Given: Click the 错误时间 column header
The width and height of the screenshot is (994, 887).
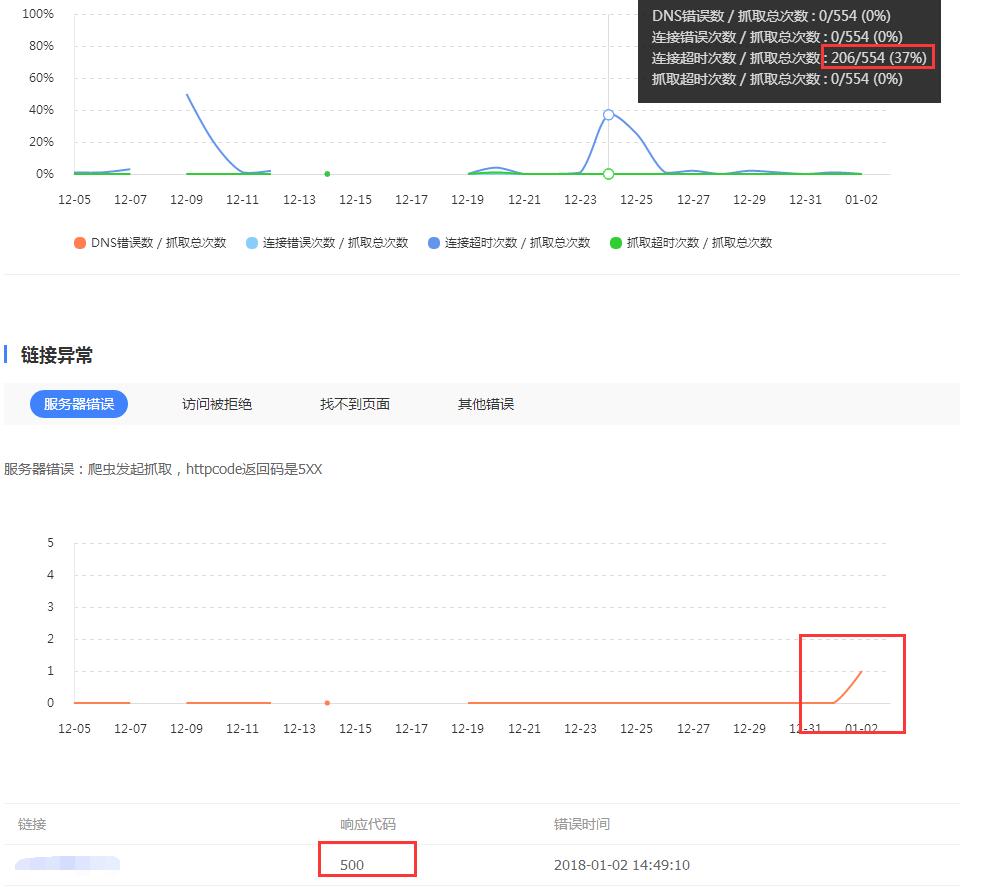Looking at the screenshot, I should pos(581,824).
